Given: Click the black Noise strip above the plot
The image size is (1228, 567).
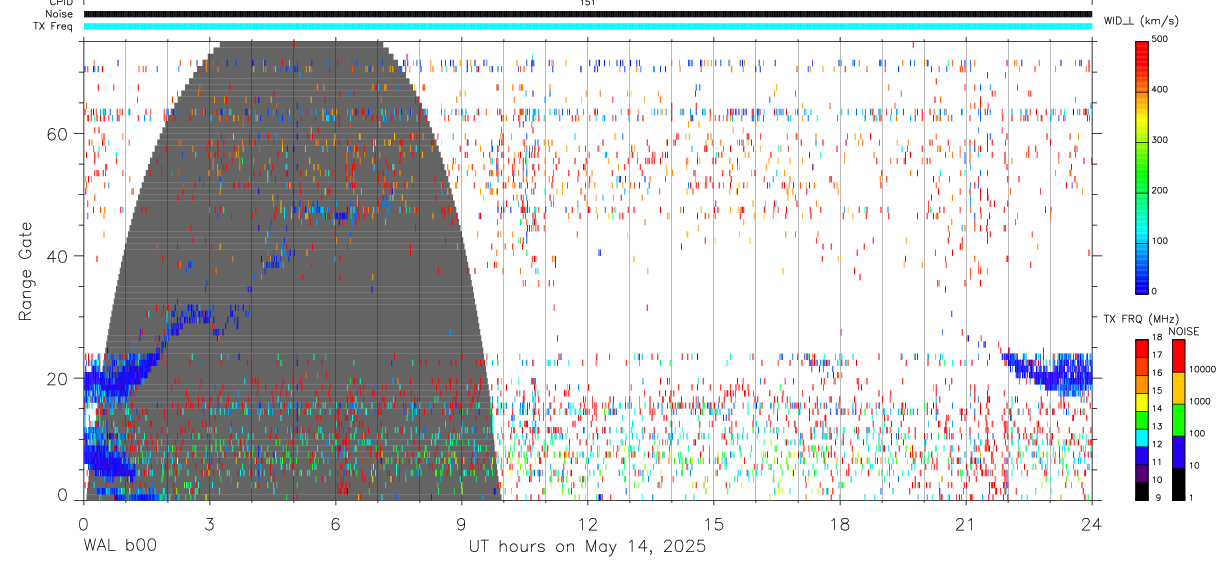Looking at the screenshot, I should pyautogui.click(x=587, y=14).
